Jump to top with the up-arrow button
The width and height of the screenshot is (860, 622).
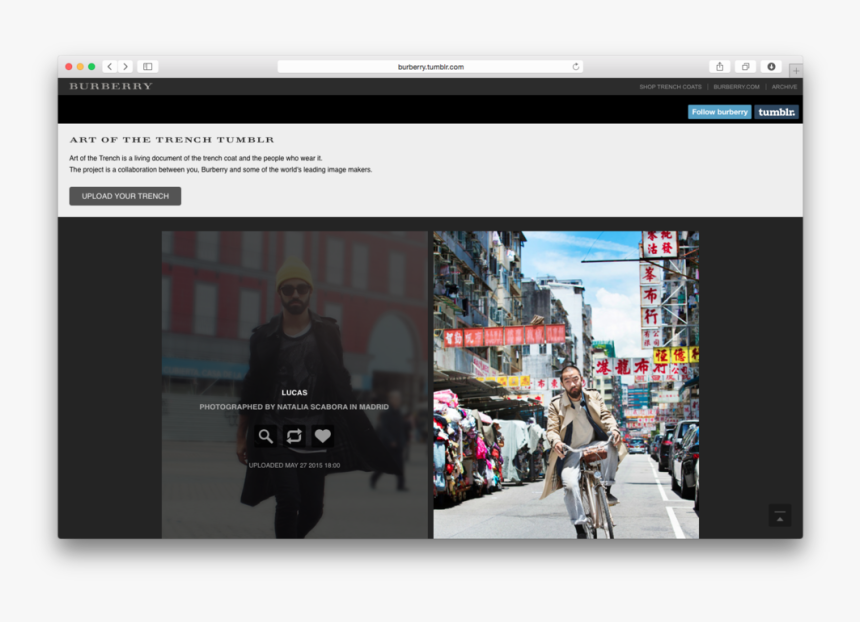[x=779, y=516]
